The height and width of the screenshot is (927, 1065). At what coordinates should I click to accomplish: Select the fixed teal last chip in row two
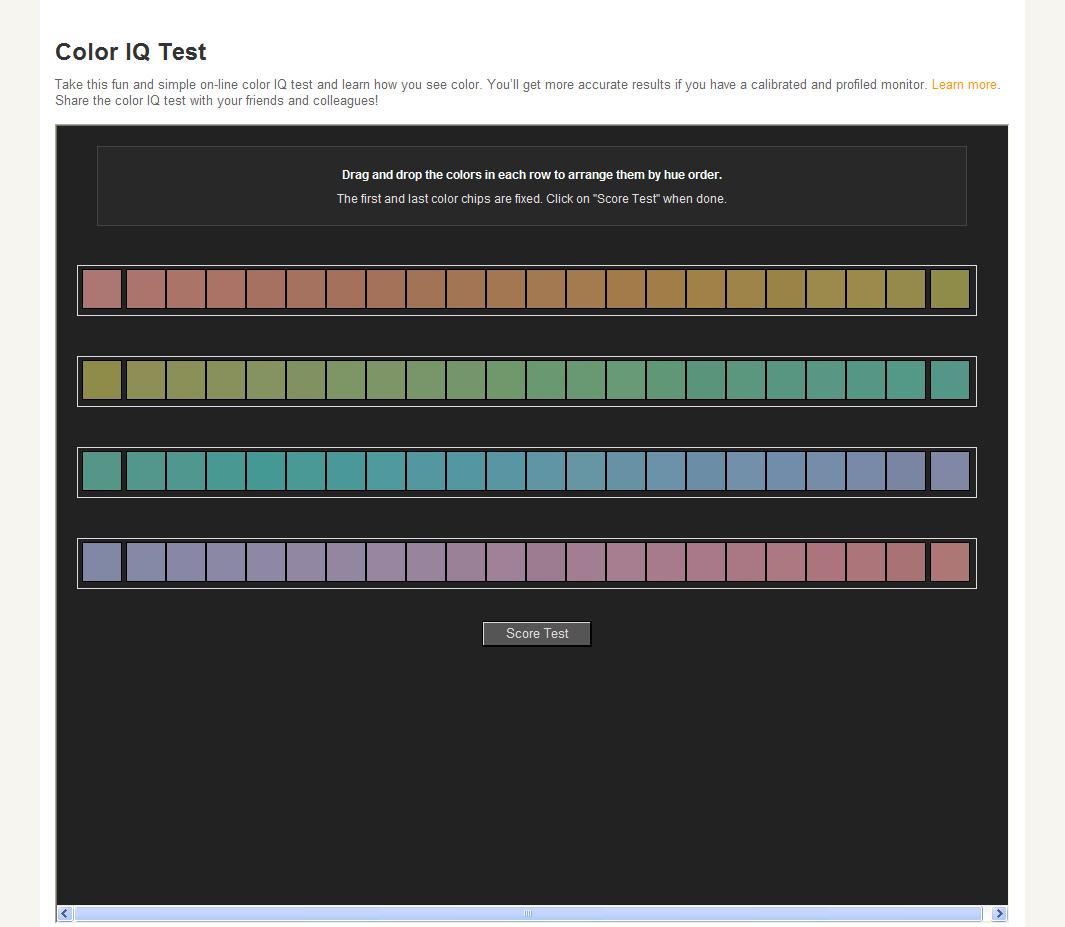tap(950, 380)
